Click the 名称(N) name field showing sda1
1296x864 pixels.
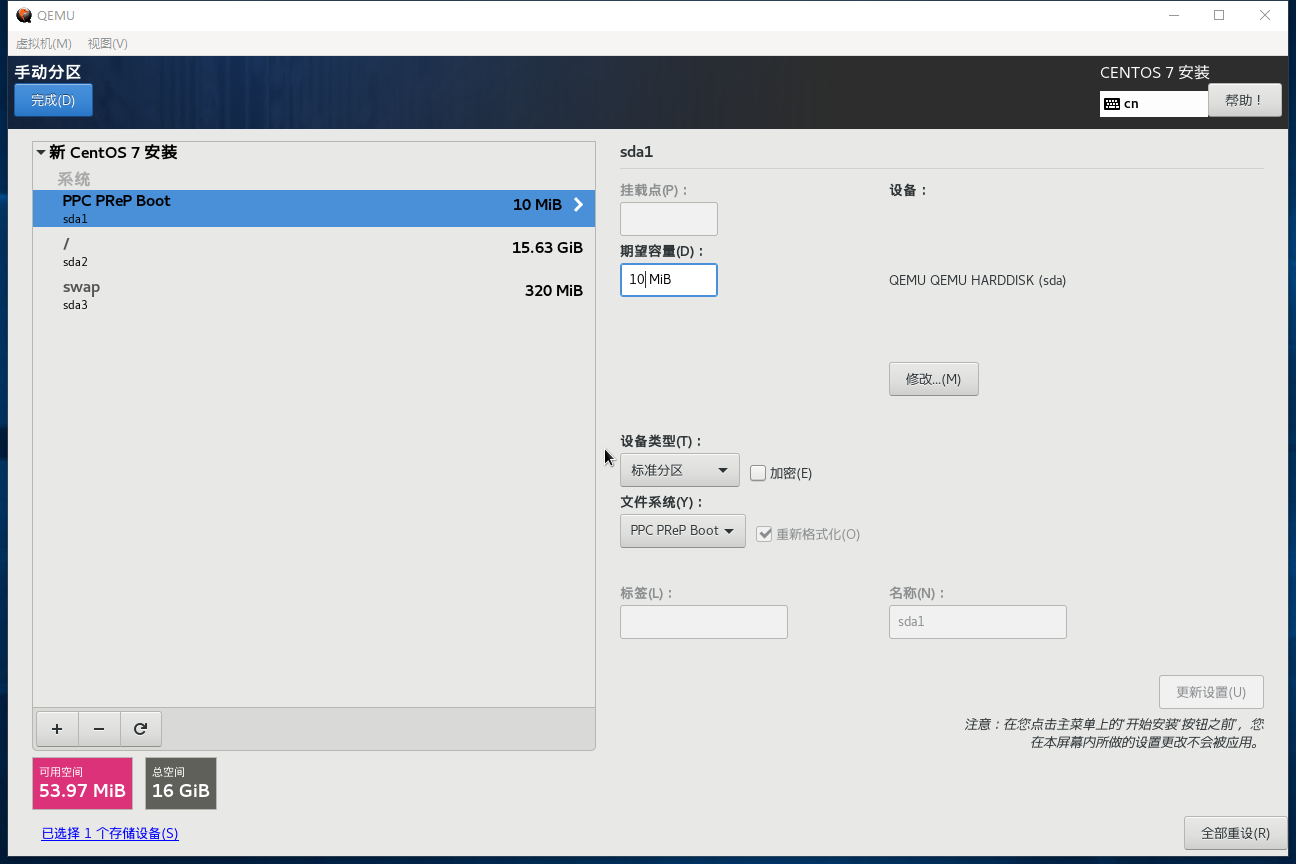978,622
